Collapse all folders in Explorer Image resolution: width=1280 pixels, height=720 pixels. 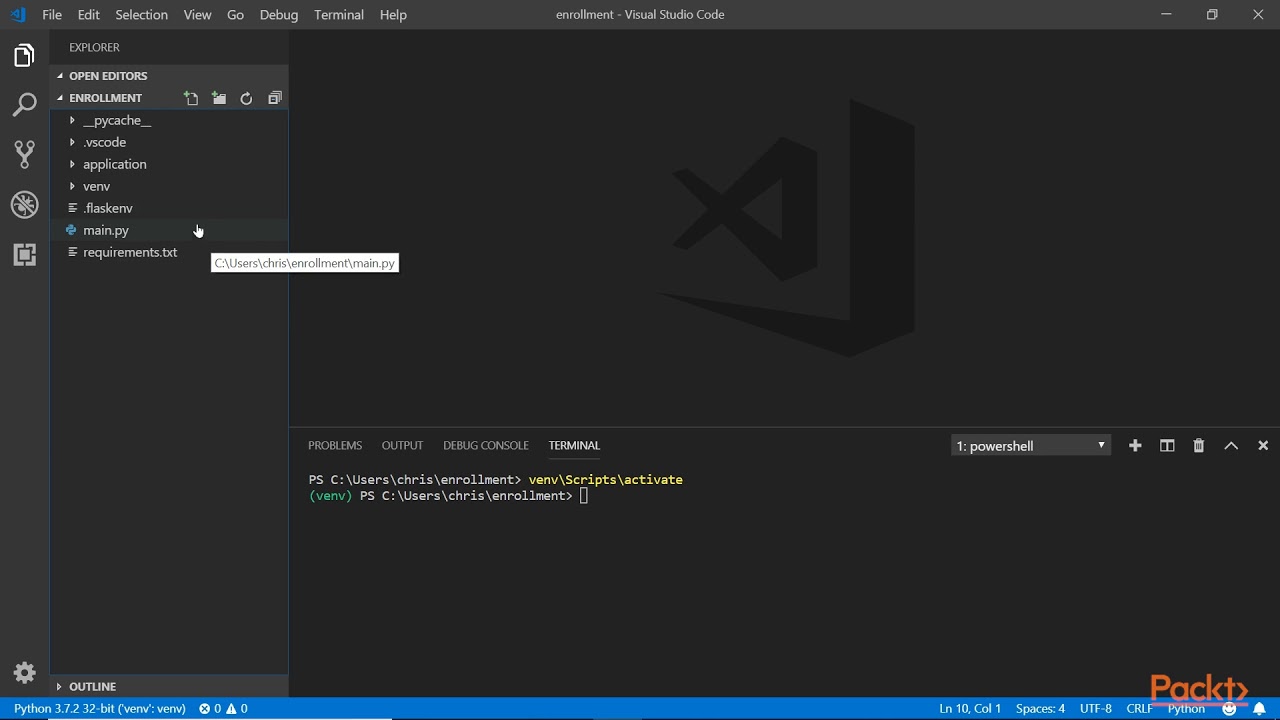click(x=275, y=98)
